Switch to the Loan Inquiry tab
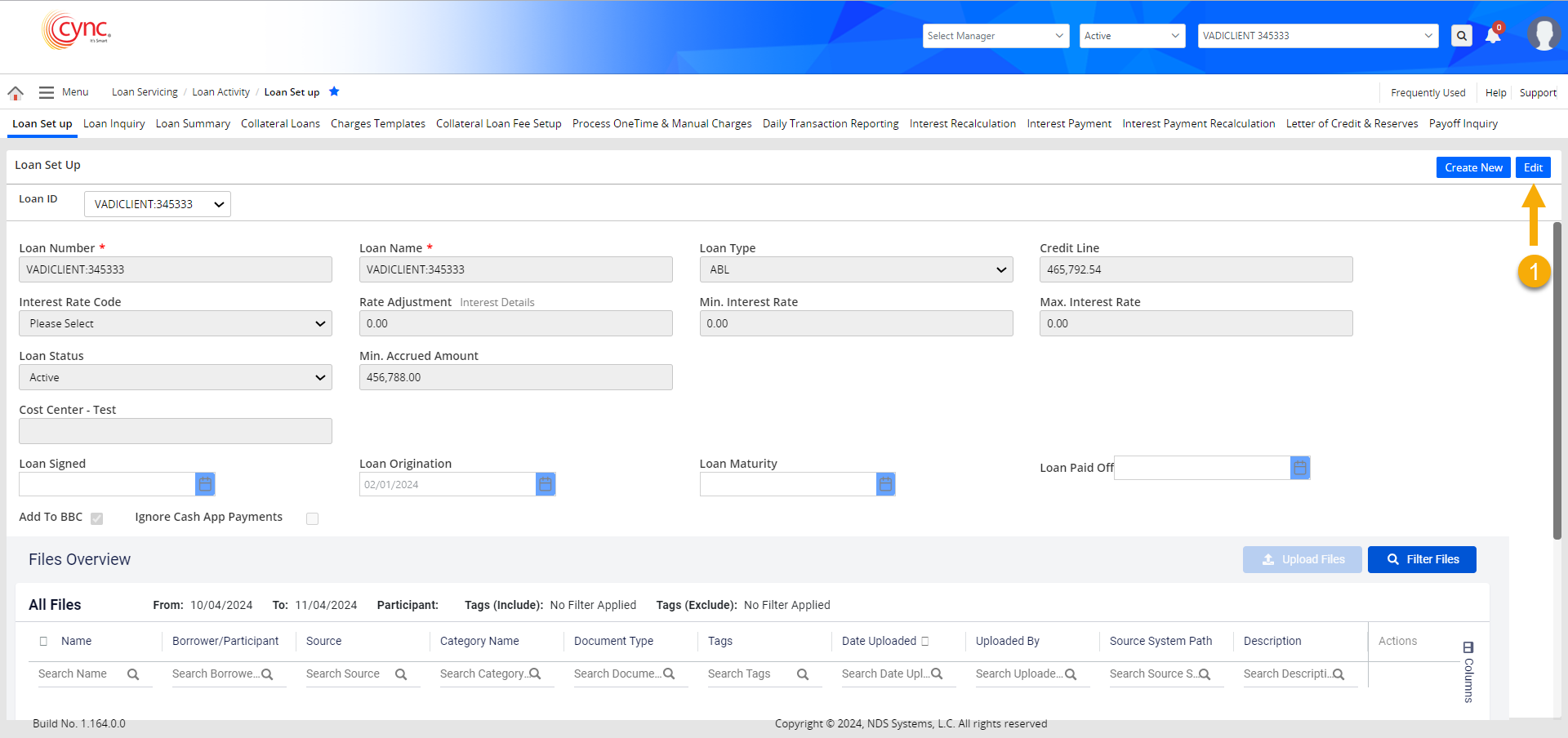This screenshot has width=1568, height=738. pyautogui.click(x=114, y=124)
